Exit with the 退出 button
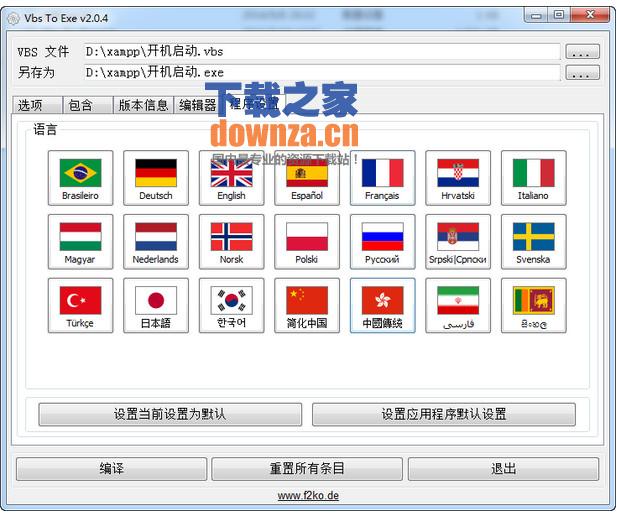Screen dimensions: 617x513 coord(503,469)
